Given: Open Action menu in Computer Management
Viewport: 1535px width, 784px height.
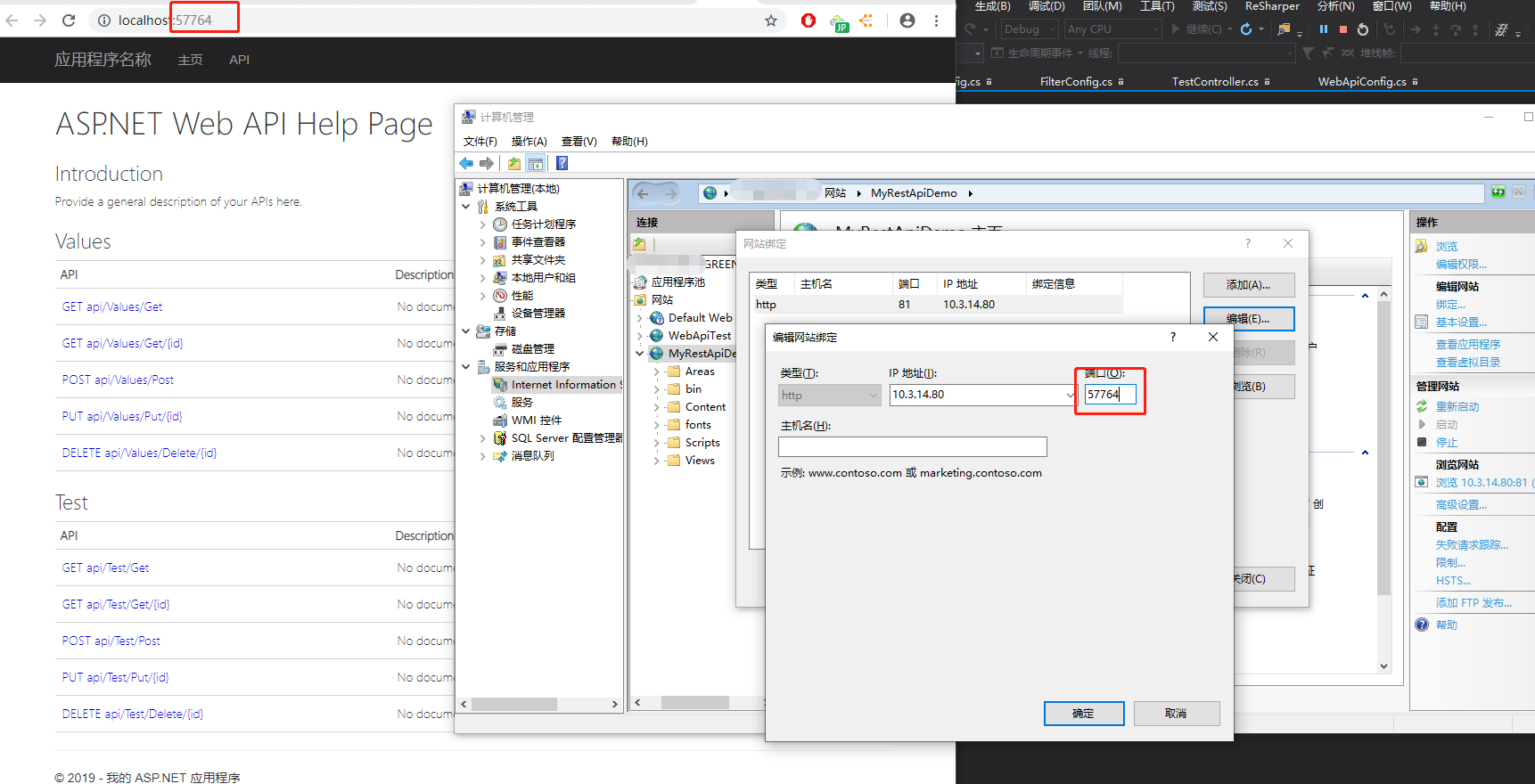Looking at the screenshot, I should 529,142.
